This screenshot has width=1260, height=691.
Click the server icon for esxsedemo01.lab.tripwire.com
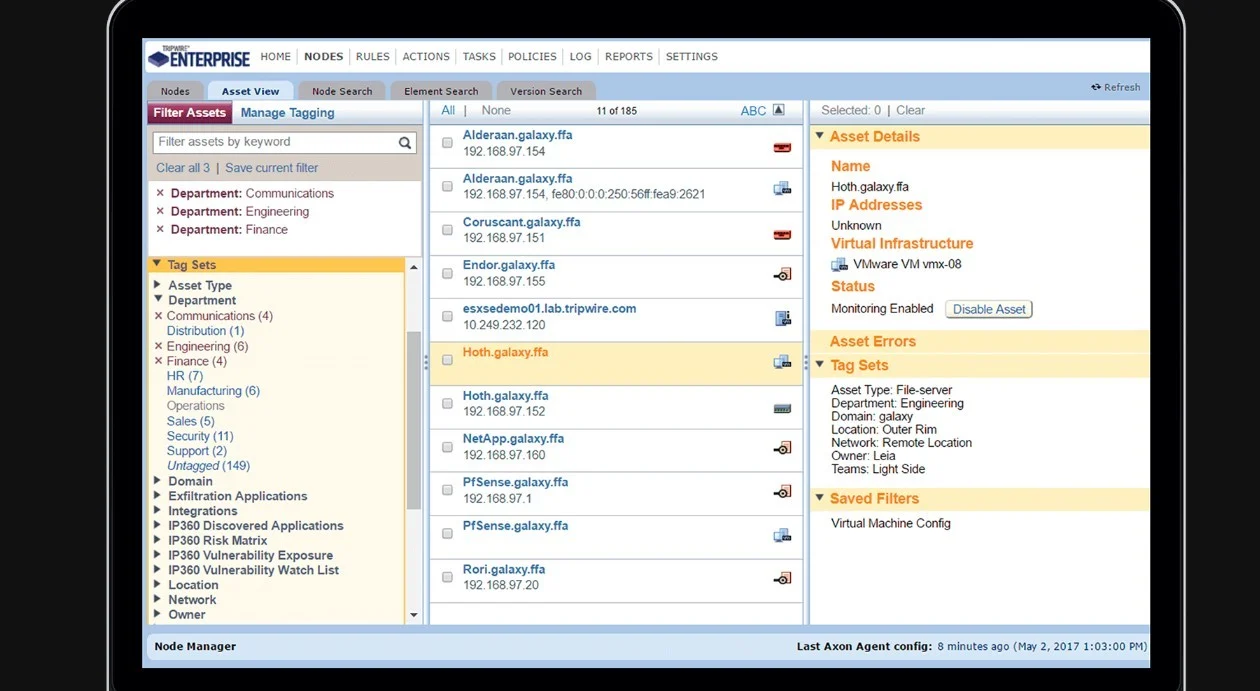[x=783, y=318]
